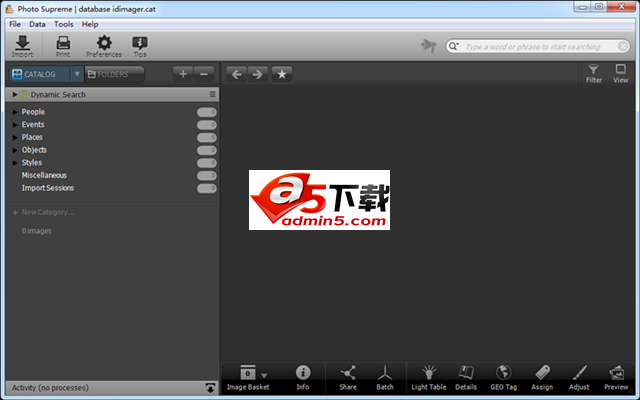Select the Import Sessions label
Image resolution: width=640 pixels, height=400 pixels.
(48, 188)
